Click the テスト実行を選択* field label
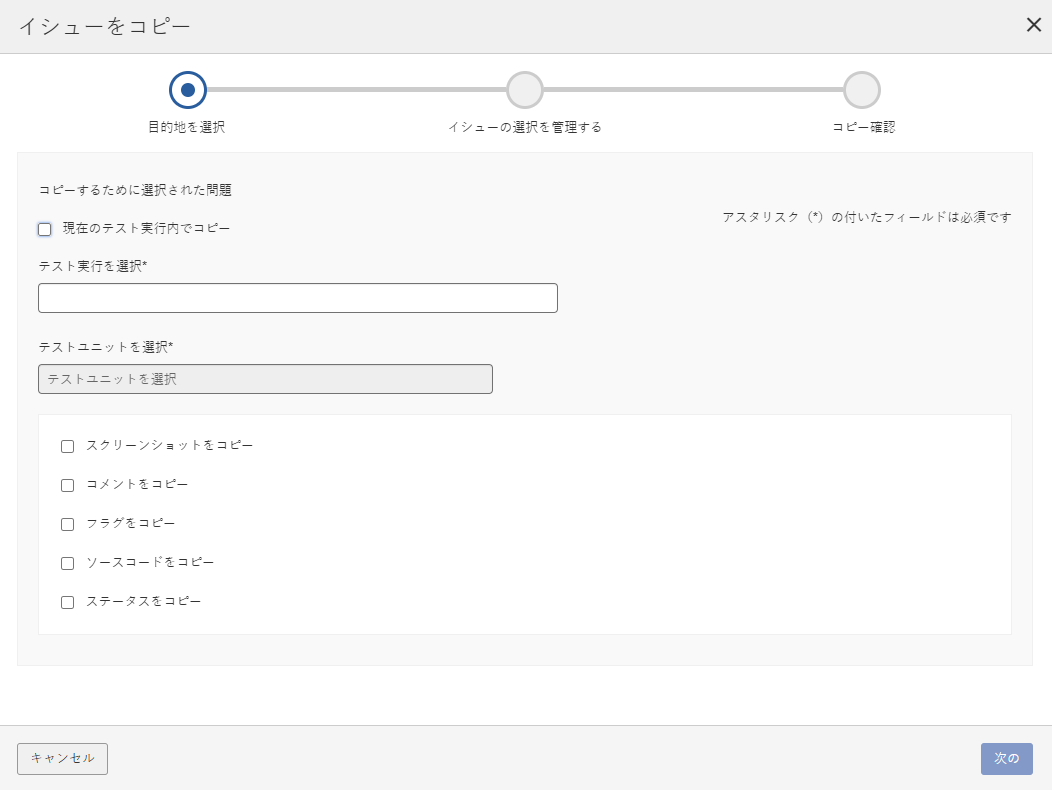 [x=92, y=265]
